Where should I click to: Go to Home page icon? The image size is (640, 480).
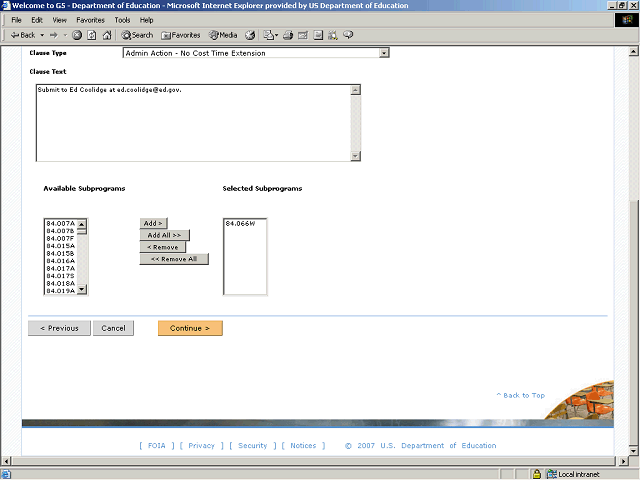pos(107,35)
